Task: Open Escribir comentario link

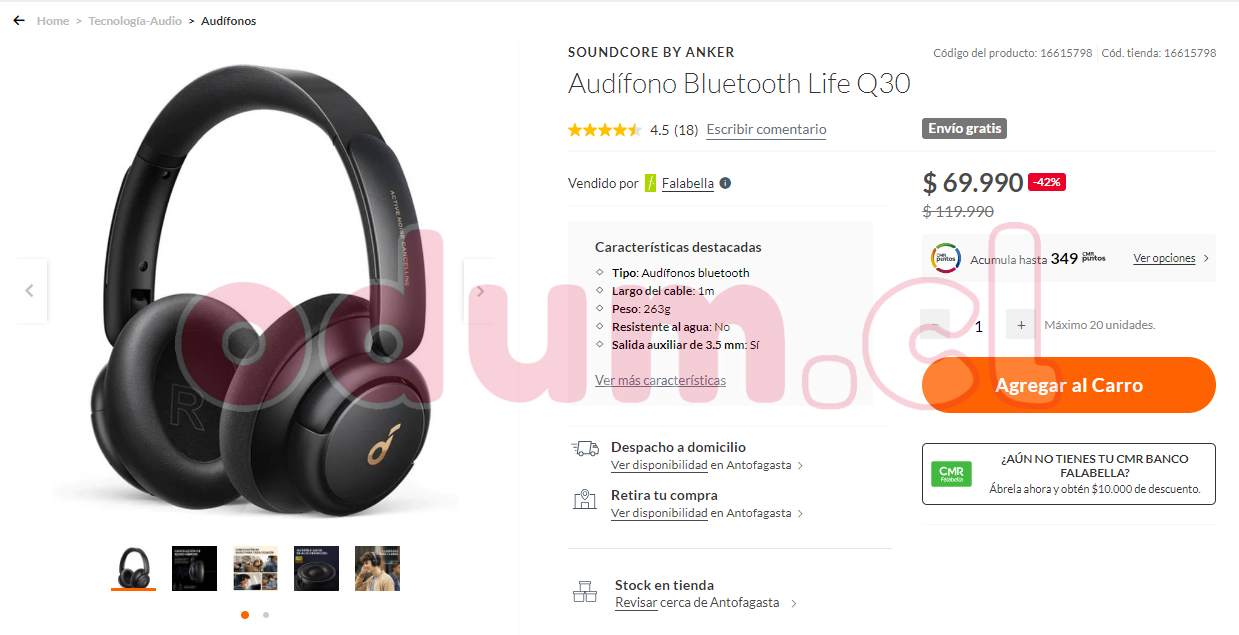Action: [766, 130]
